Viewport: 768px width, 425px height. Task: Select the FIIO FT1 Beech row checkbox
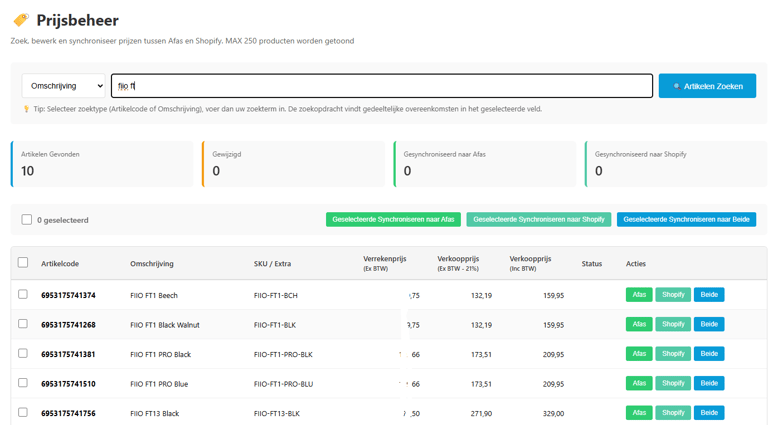(23, 295)
